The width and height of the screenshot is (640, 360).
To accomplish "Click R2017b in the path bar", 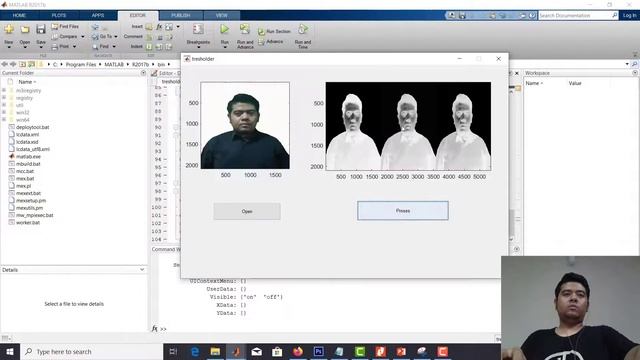I will pos(140,64).
